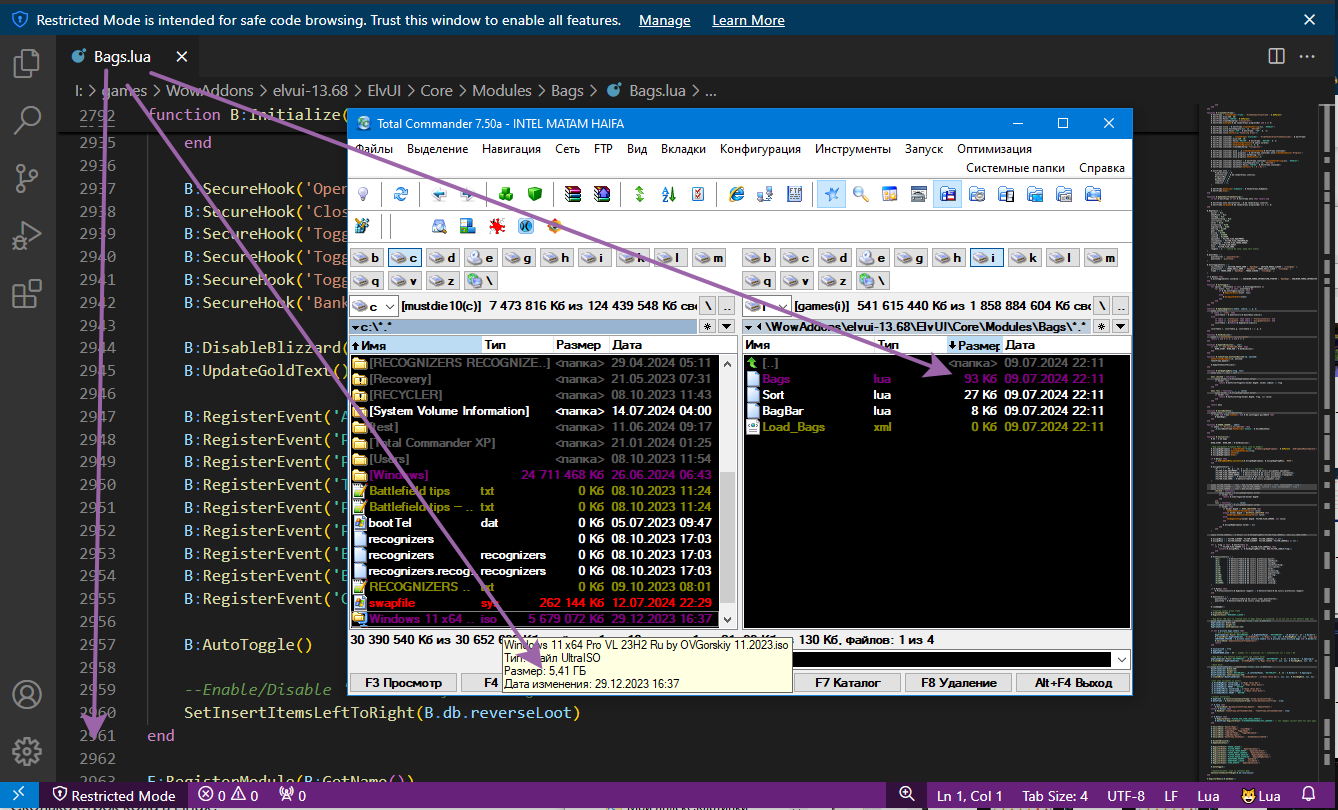Open the VS Code Search view
The image size is (1338, 810).
tap(27, 121)
